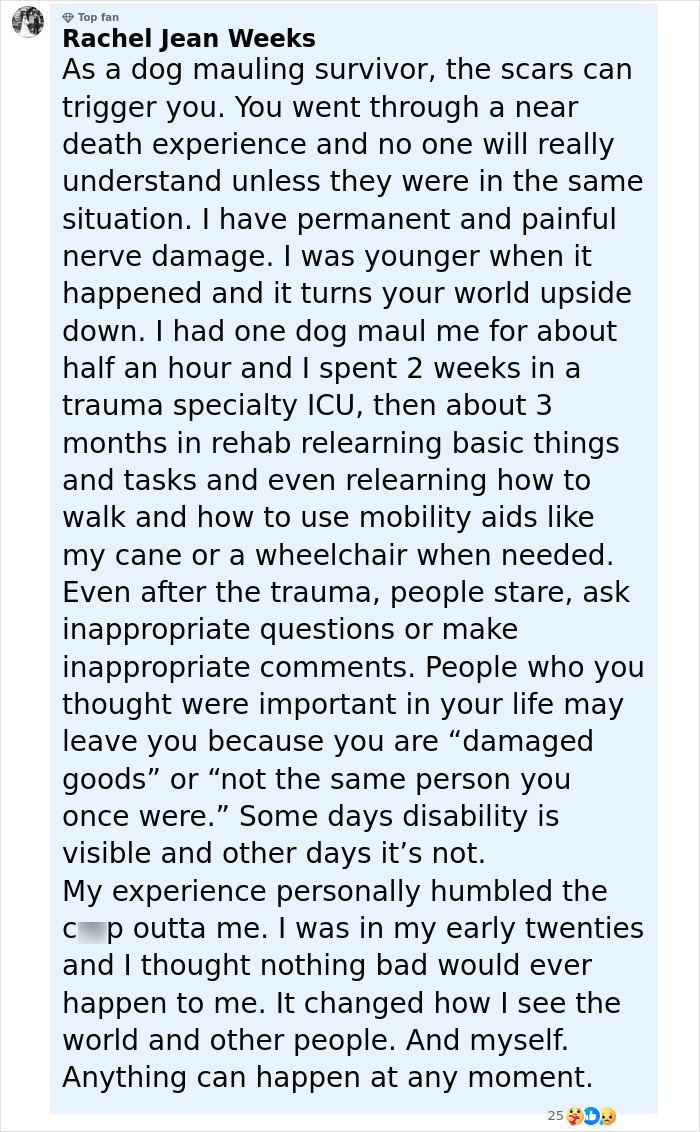Click the Care hug reaction emoji
700x1132 pixels.
tap(575, 1115)
